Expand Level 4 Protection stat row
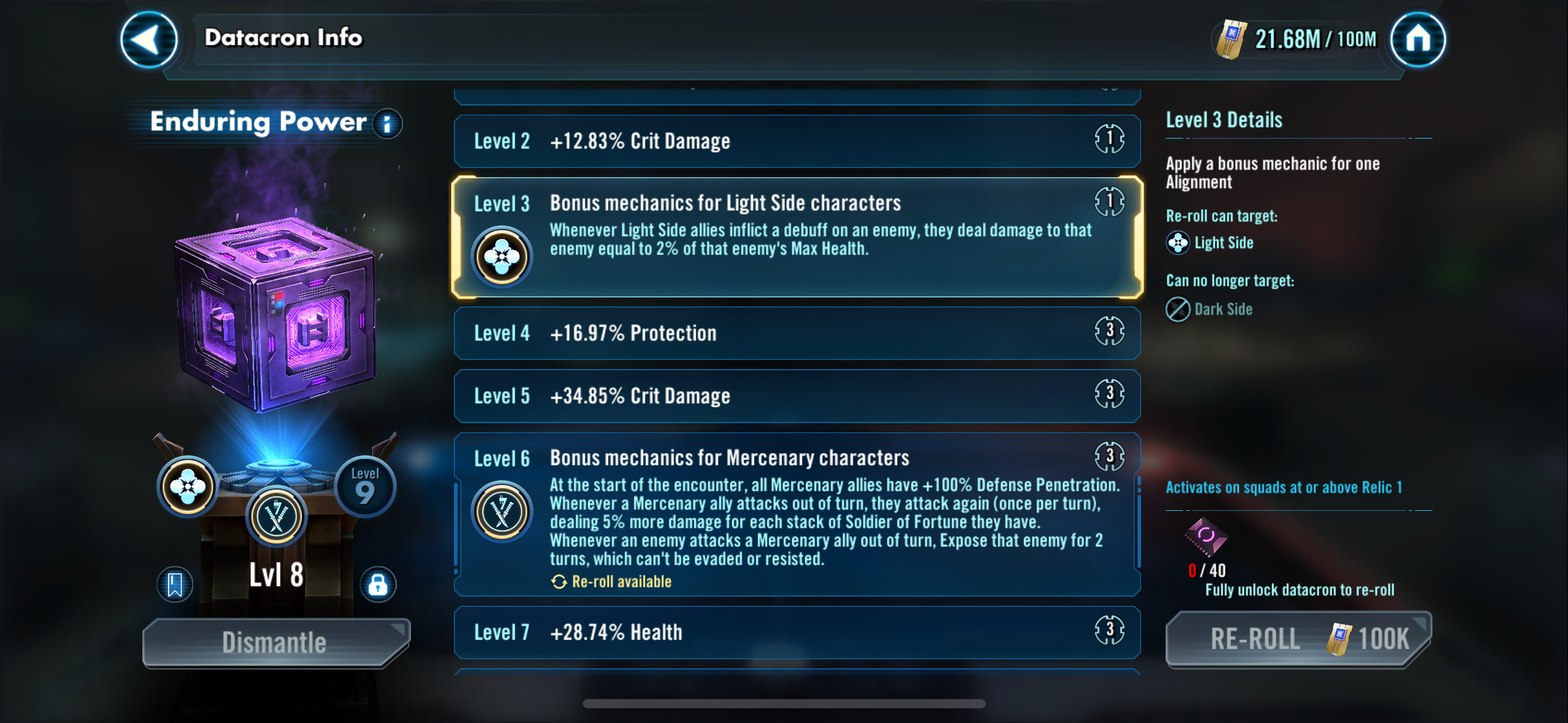The height and width of the screenshot is (723, 1568). [x=796, y=333]
